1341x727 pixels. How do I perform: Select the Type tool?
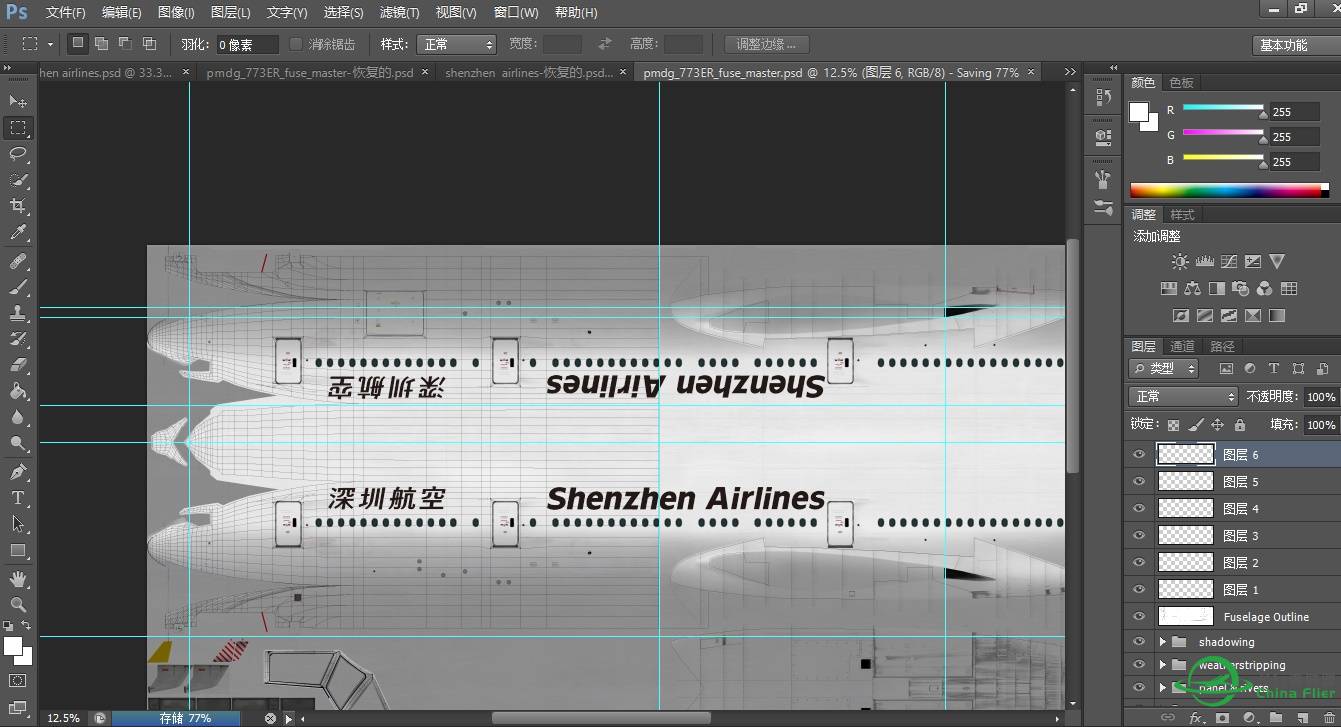point(18,498)
